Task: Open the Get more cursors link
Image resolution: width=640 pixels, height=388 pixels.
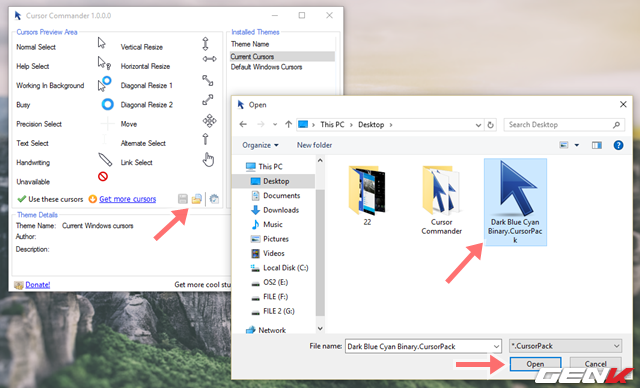Action: [x=127, y=199]
